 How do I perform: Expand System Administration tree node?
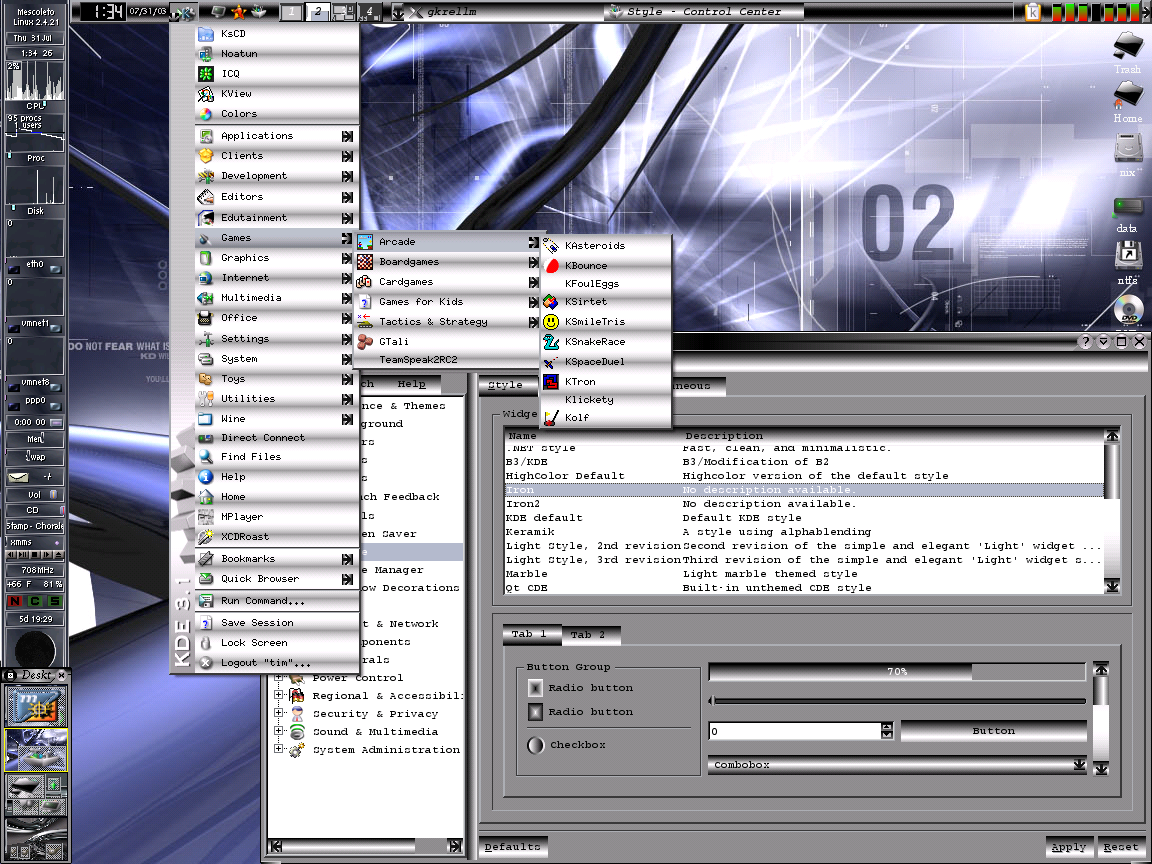click(278, 749)
